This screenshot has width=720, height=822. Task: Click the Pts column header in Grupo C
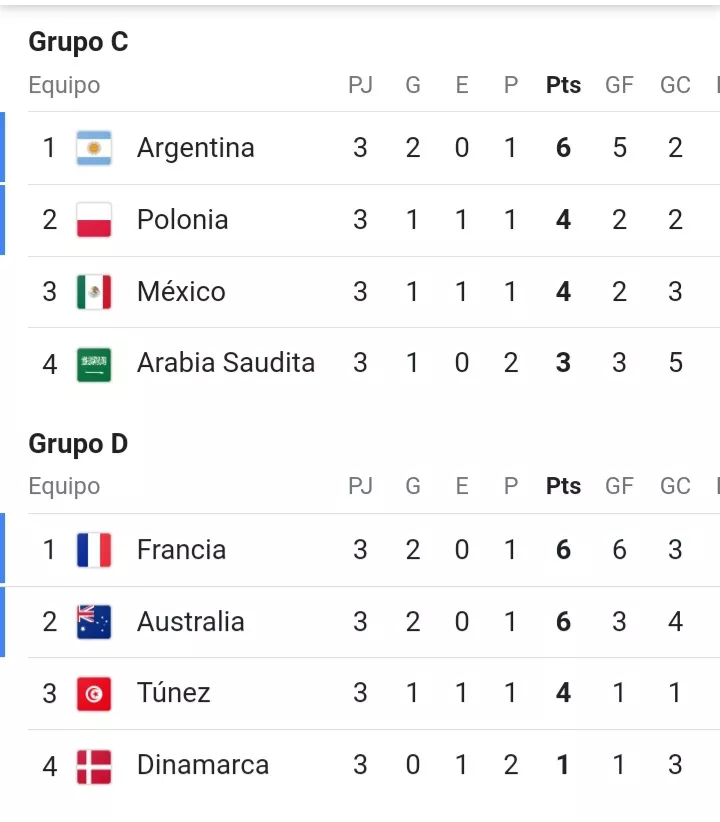click(563, 85)
